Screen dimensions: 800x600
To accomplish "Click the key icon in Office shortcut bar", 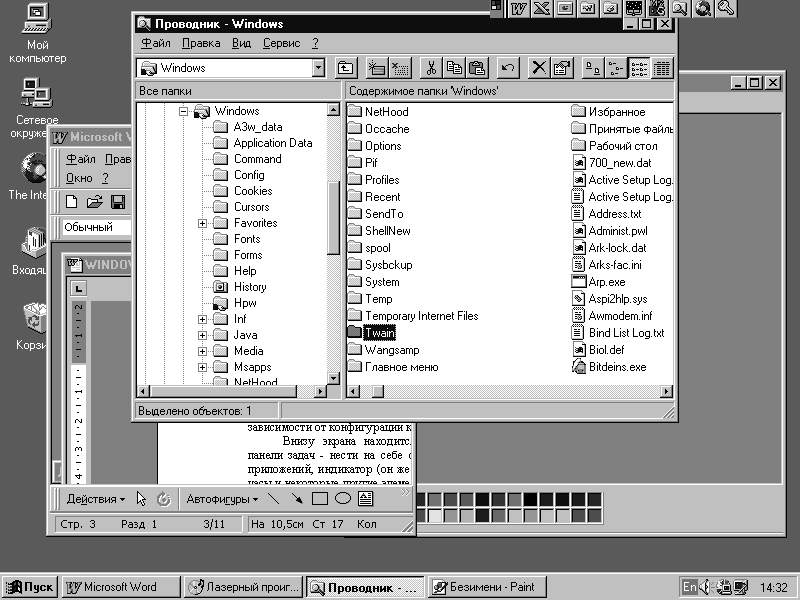I will click(x=726, y=8).
